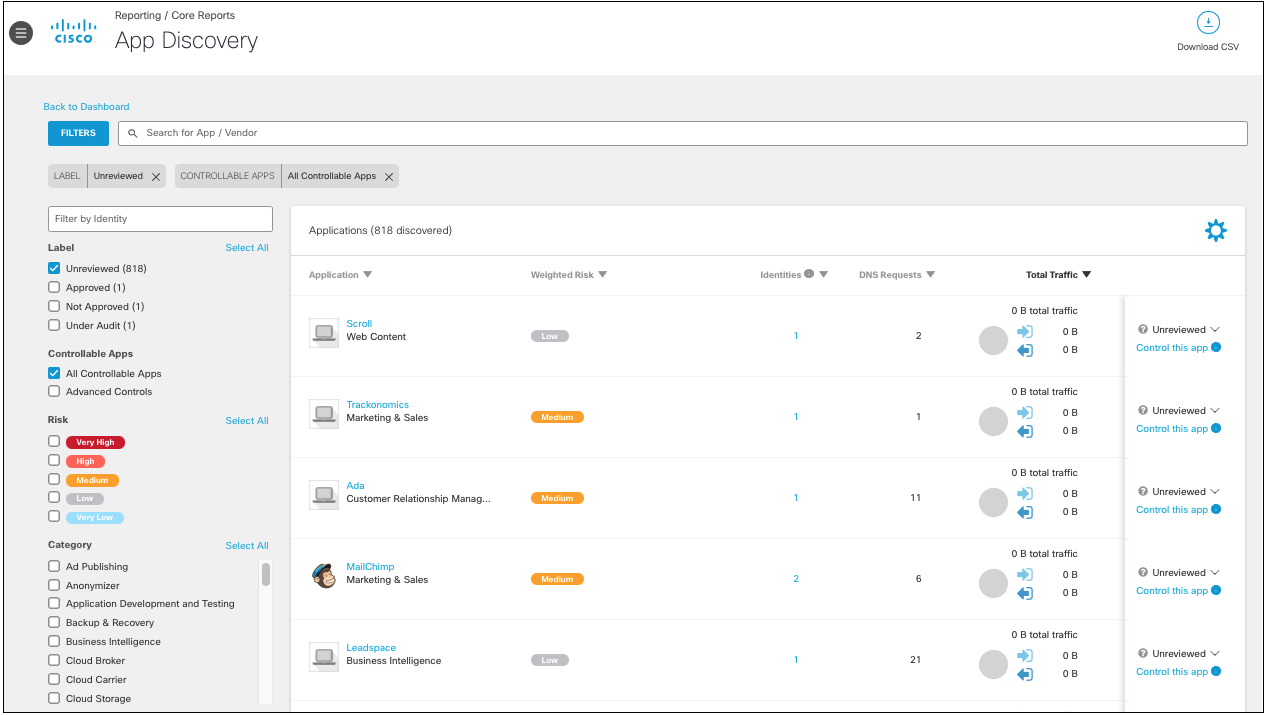1265x715 pixels.
Task: Click the Search for App / Vendor field
Action: pyautogui.click(x=683, y=133)
